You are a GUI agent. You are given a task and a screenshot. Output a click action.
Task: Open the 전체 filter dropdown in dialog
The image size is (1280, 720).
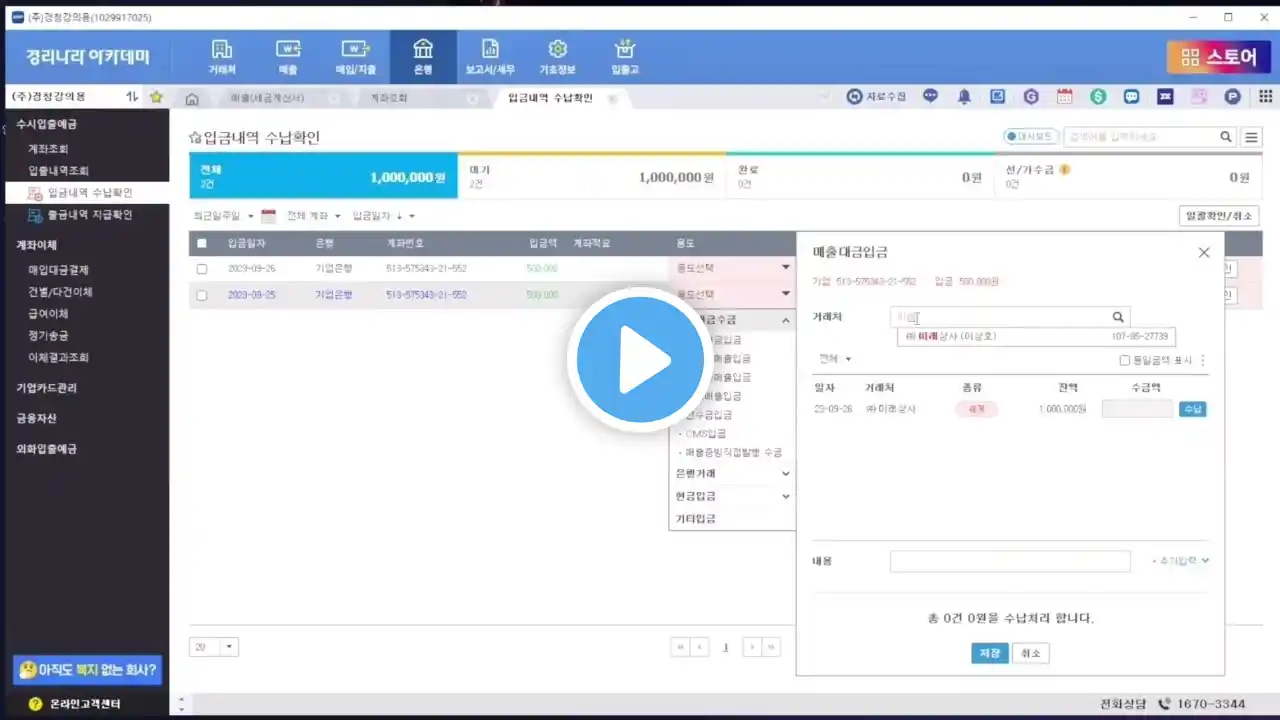click(835, 359)
